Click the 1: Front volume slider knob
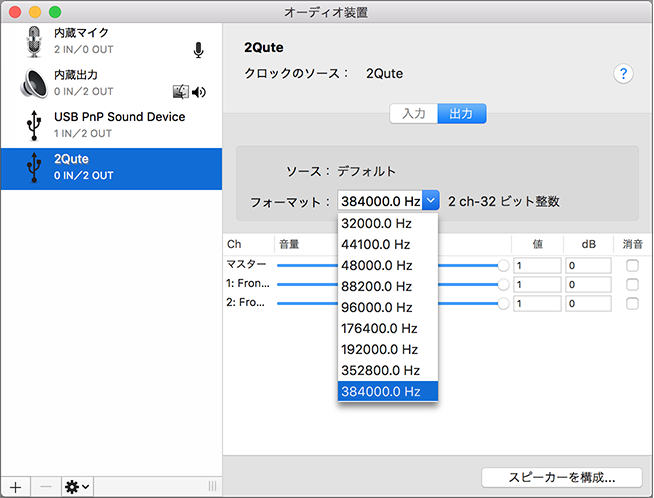 (x=503, y=284)
